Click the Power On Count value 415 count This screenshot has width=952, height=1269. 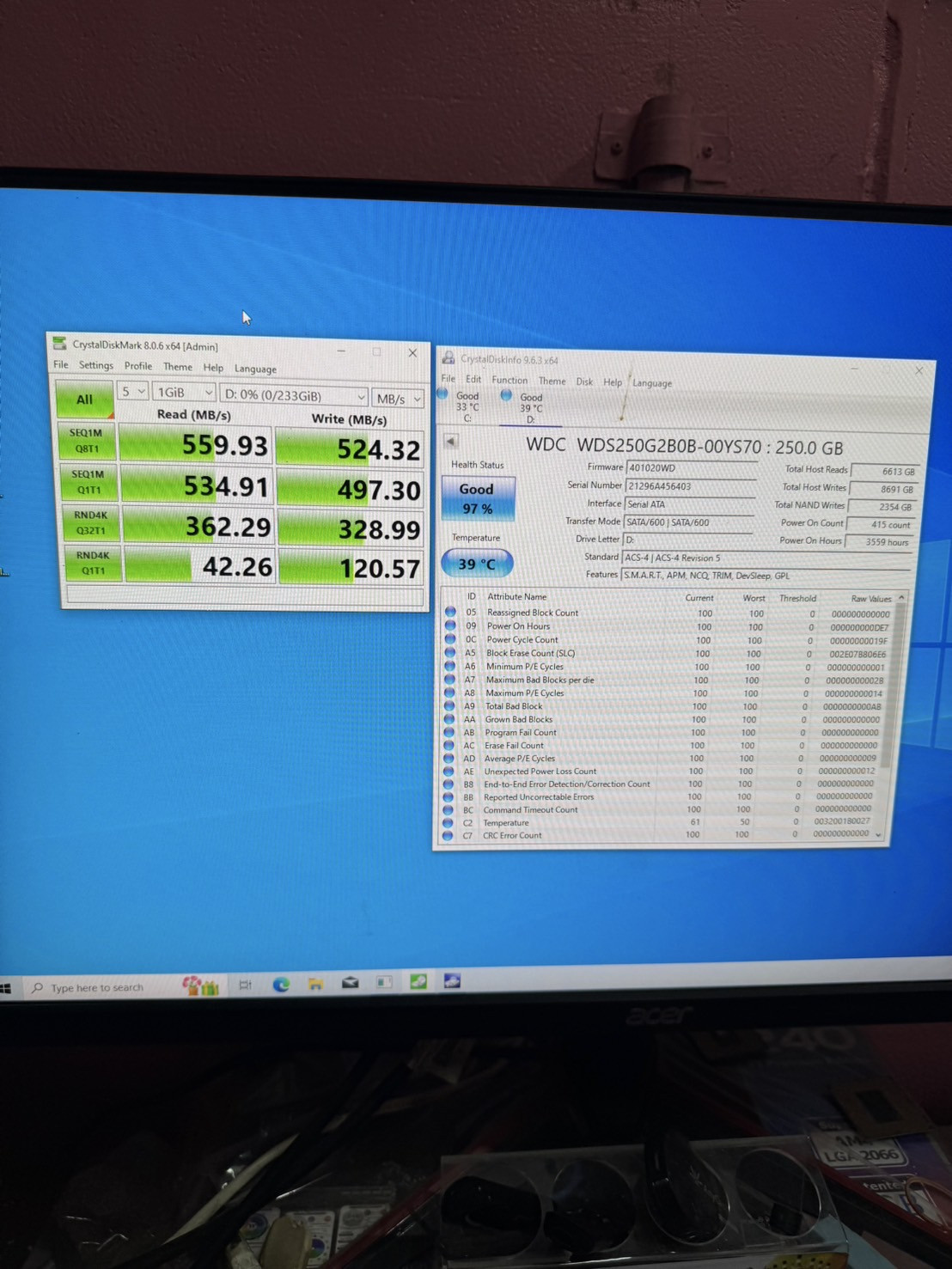pyautogui.click(x=880, y=524)
